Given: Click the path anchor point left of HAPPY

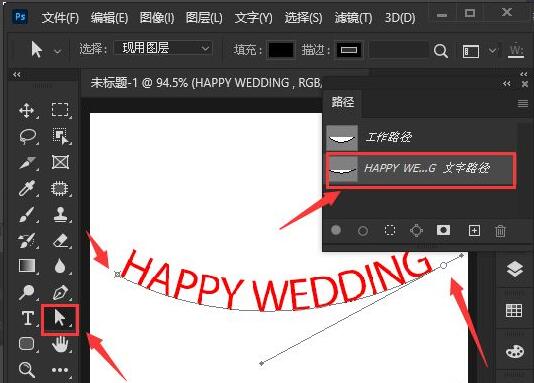Looking at the screenshot, I should tap(117, 274).
